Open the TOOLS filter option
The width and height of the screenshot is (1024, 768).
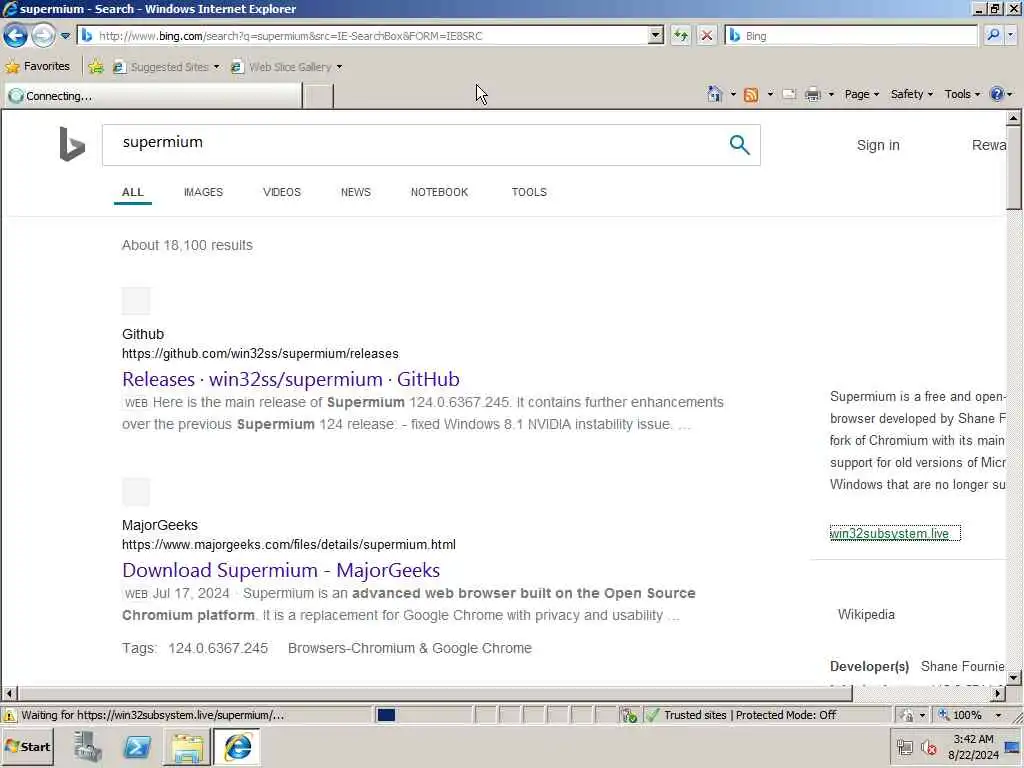(529, 192)
